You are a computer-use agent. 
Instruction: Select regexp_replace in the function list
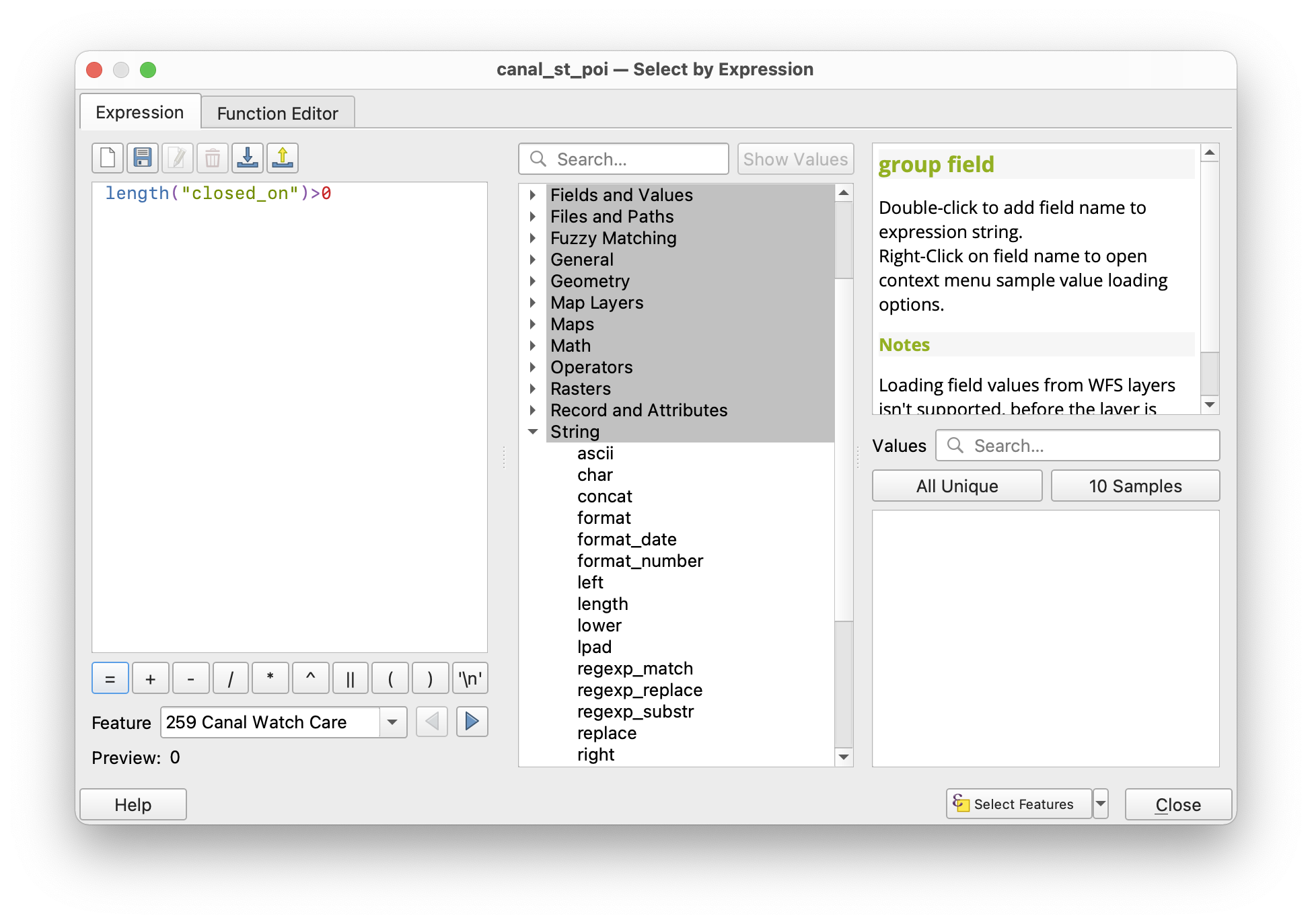click(x=639, y=690)
